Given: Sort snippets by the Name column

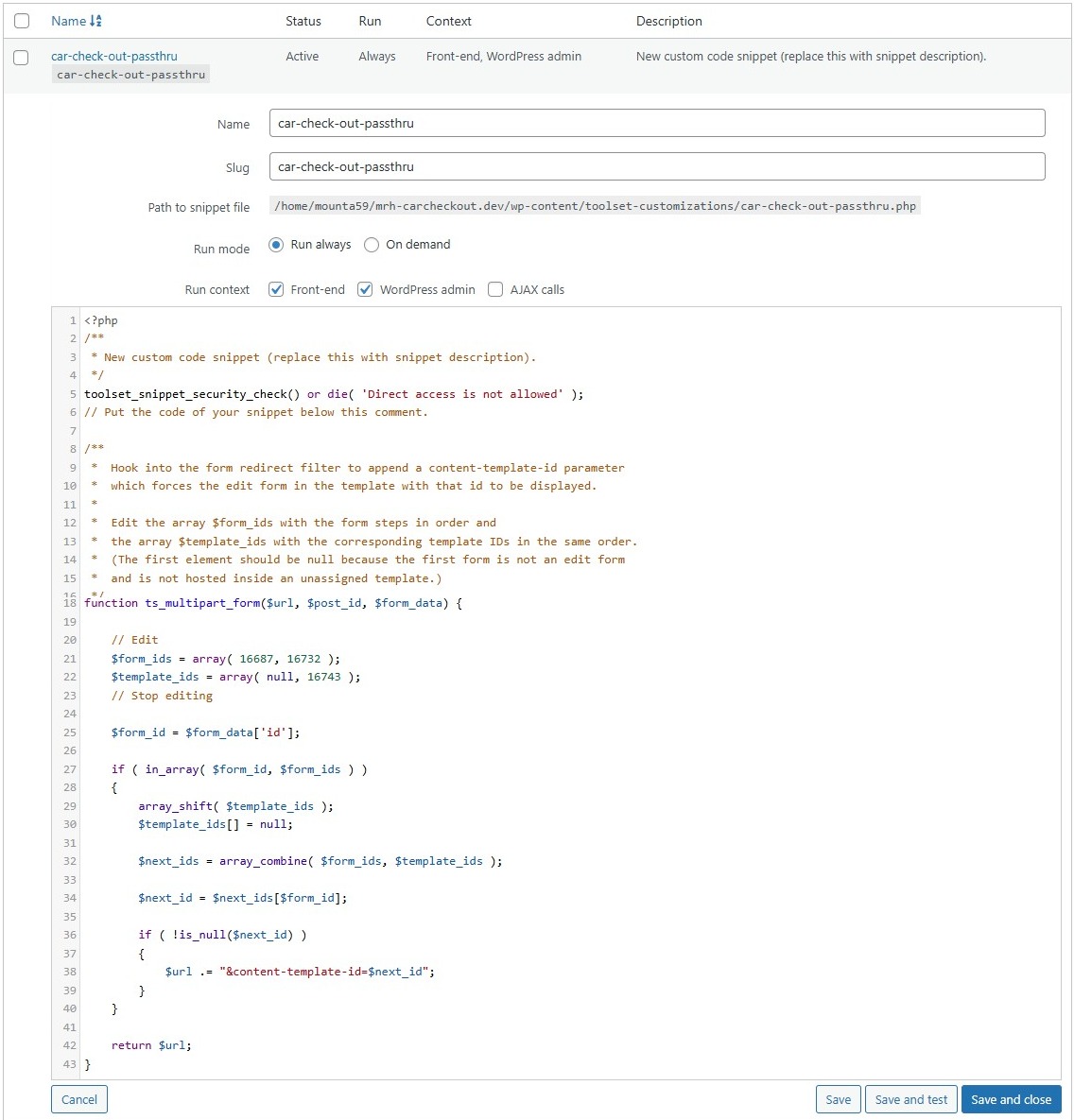Looking at the screenshot, I should click(69, 21).
